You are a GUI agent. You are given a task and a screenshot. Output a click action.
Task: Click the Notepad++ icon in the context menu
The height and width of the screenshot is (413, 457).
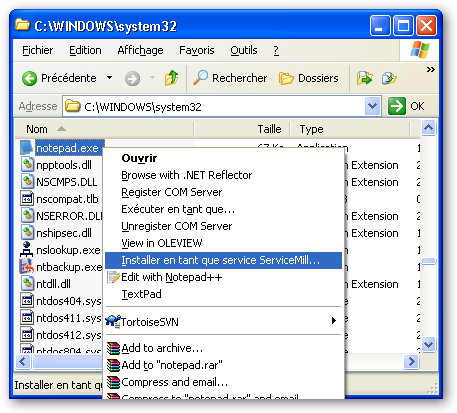pyautogui.click(x=113, y=277)
